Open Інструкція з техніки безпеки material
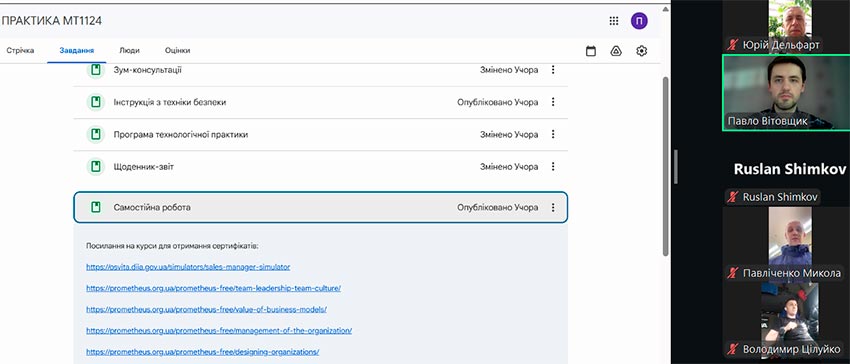This screenshot has height=364, width=850. click(320, 102)
